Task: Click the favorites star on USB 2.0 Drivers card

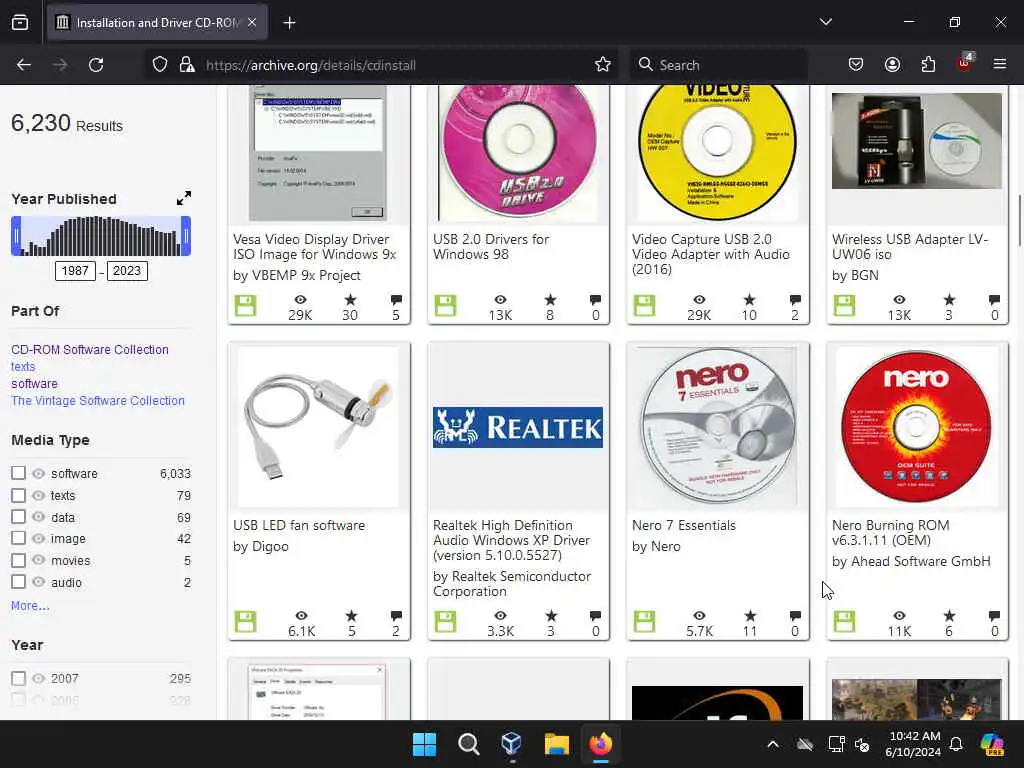Action: (550, 300)
